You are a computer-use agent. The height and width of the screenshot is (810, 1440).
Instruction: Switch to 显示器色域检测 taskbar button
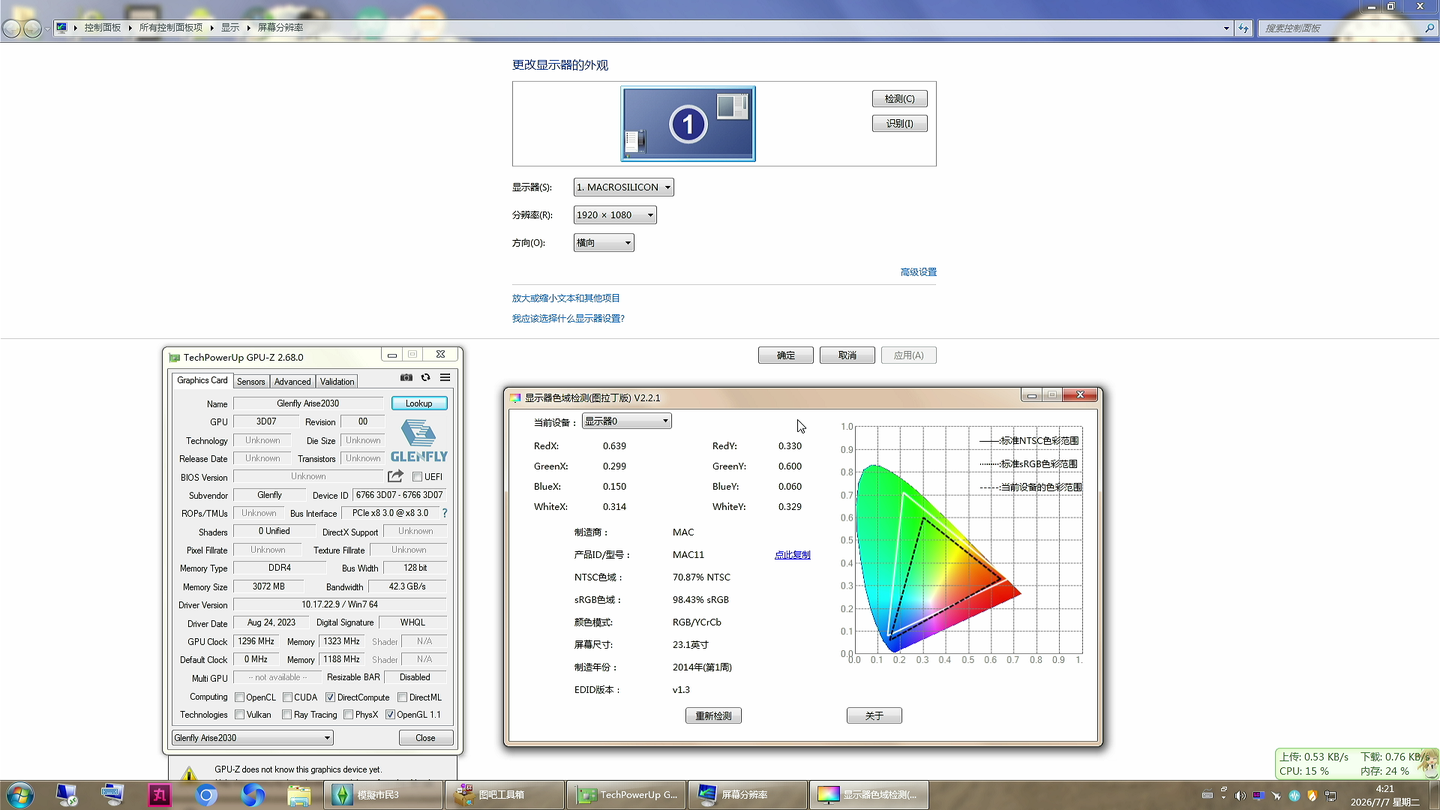coord(868,795)
